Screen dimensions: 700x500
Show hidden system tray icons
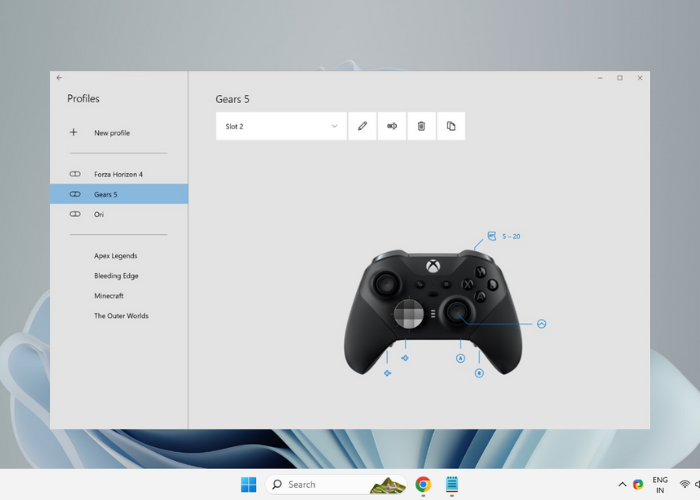622,484
